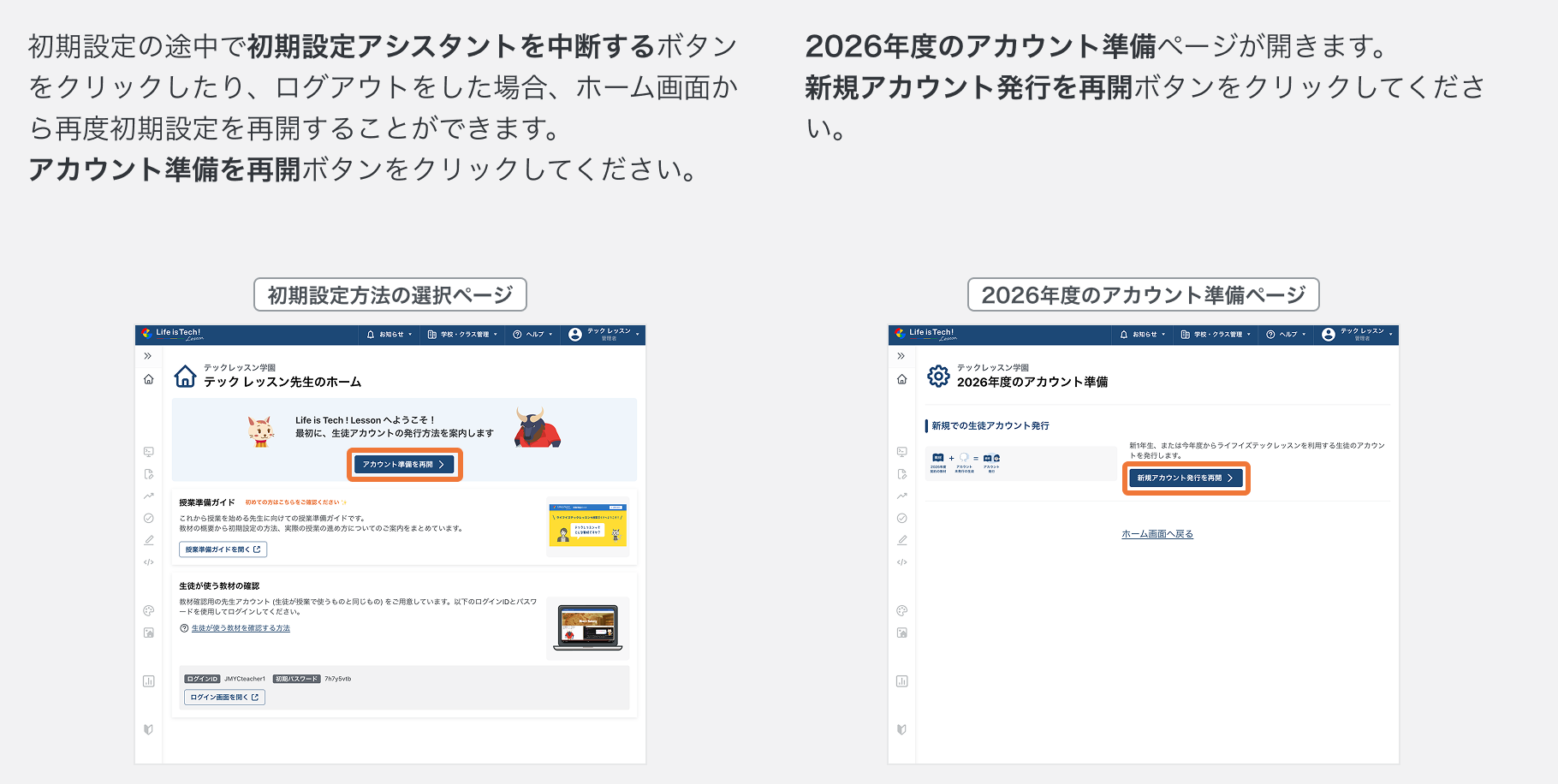This screenshot has height=784, width=1558.
Task: Select the image icon in the sidebar
Action: pos(147,632)
